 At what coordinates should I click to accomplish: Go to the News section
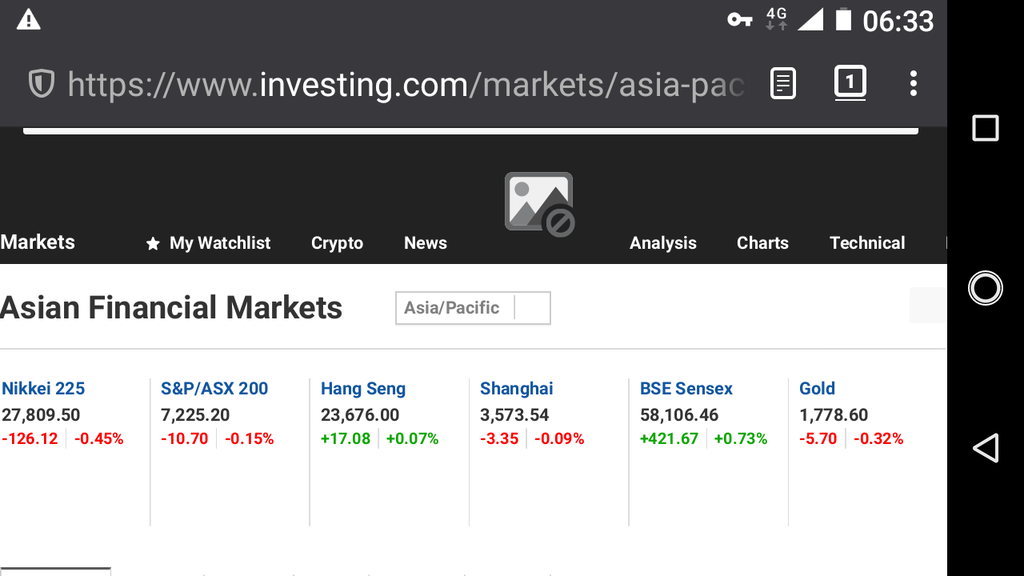pyautogui.click(x=425, y=243)
